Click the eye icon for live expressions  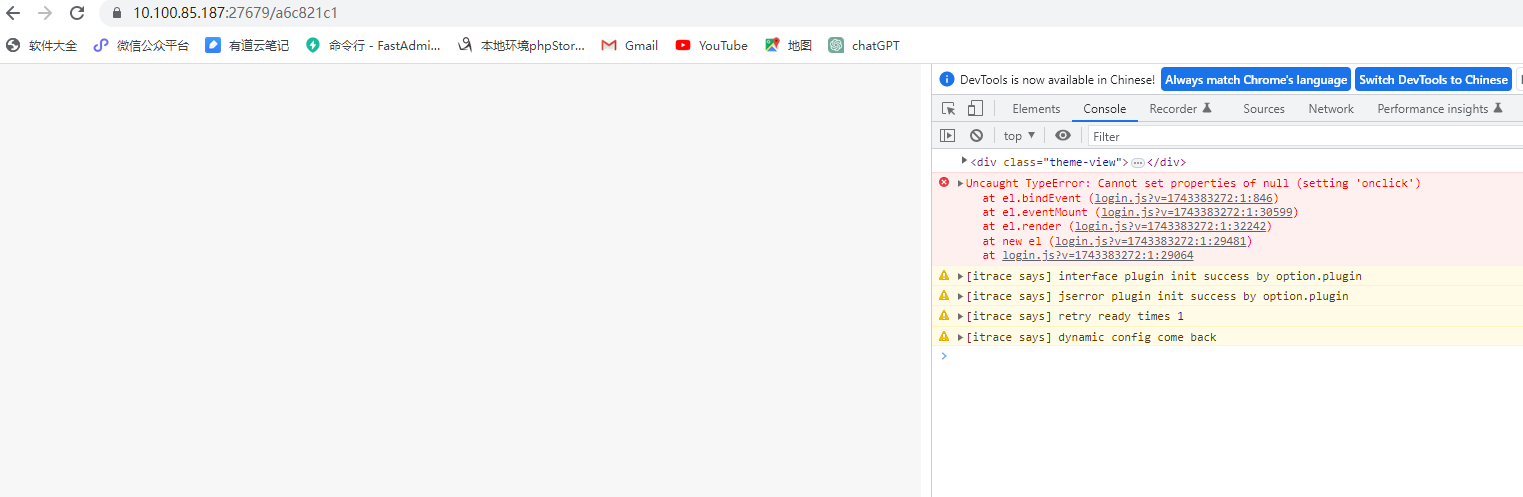tap(1062, 136)
